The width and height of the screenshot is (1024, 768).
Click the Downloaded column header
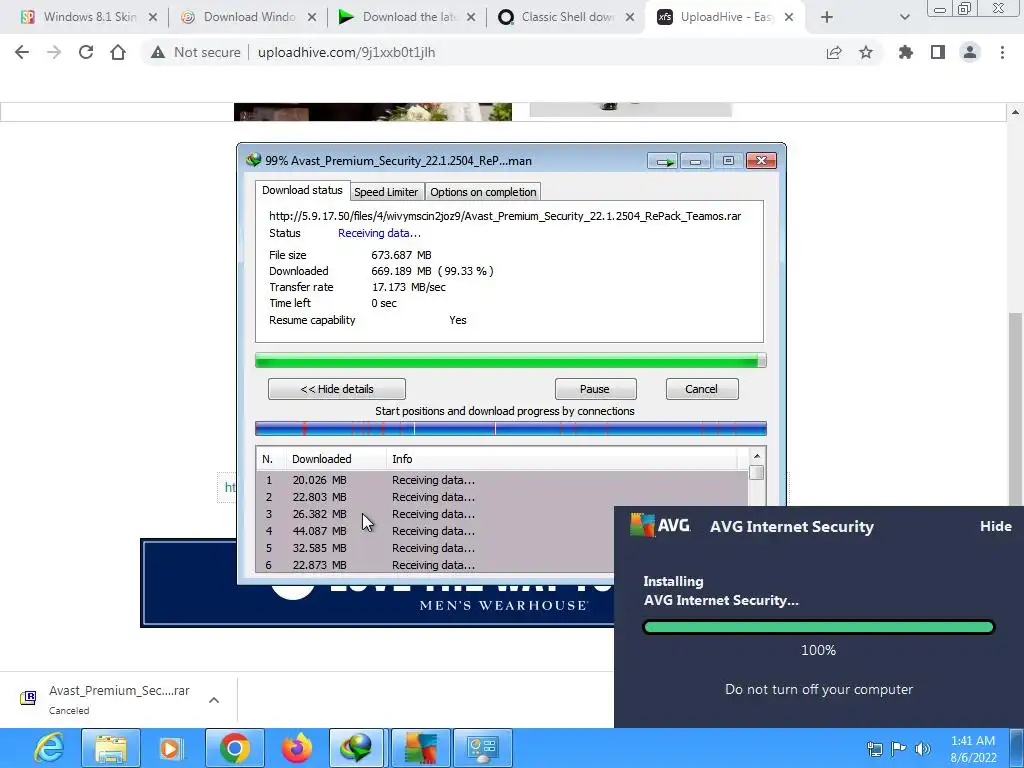(336, 459)
